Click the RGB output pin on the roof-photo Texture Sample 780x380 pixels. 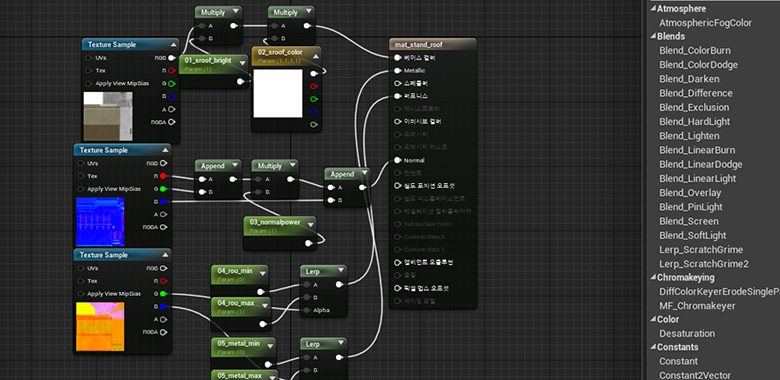(x=172, y=58)
